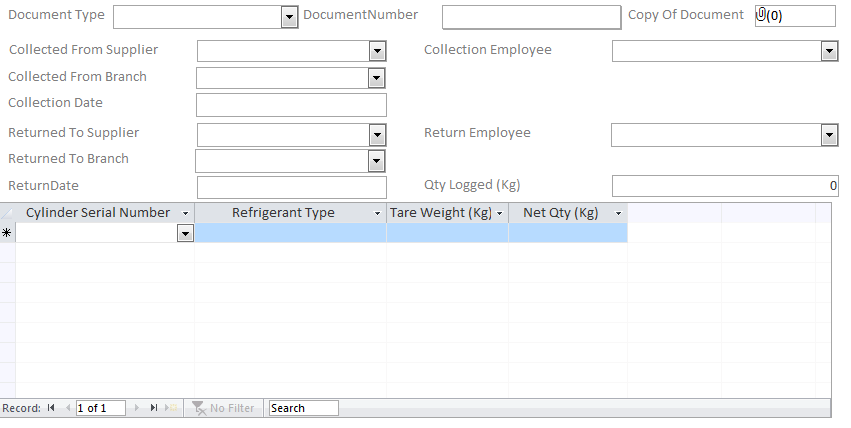Image resolution: width=851 pixels, height=428 pixels.
Task: Open the Document Type dropdown
Action: (289, 16)
